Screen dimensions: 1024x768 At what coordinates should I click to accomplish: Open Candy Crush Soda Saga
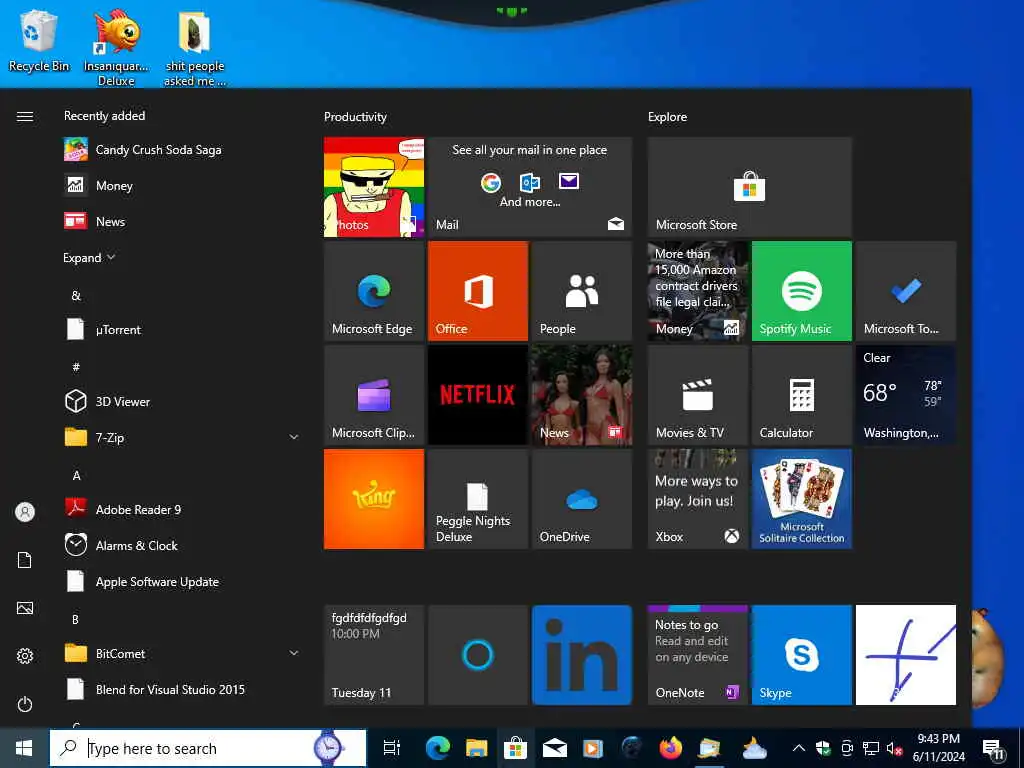pyautogui.click(x=182, y=150)
